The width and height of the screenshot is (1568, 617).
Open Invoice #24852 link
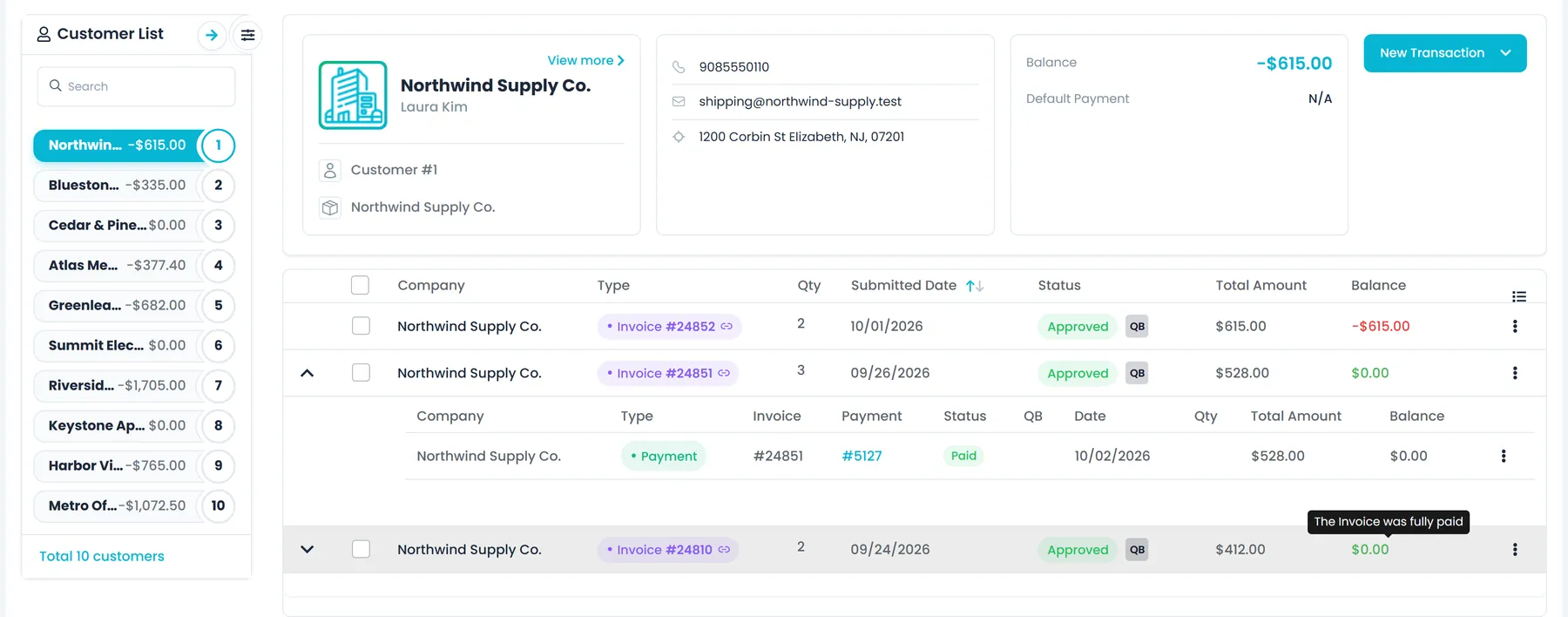pyautogui.click(x=669, y=326)
